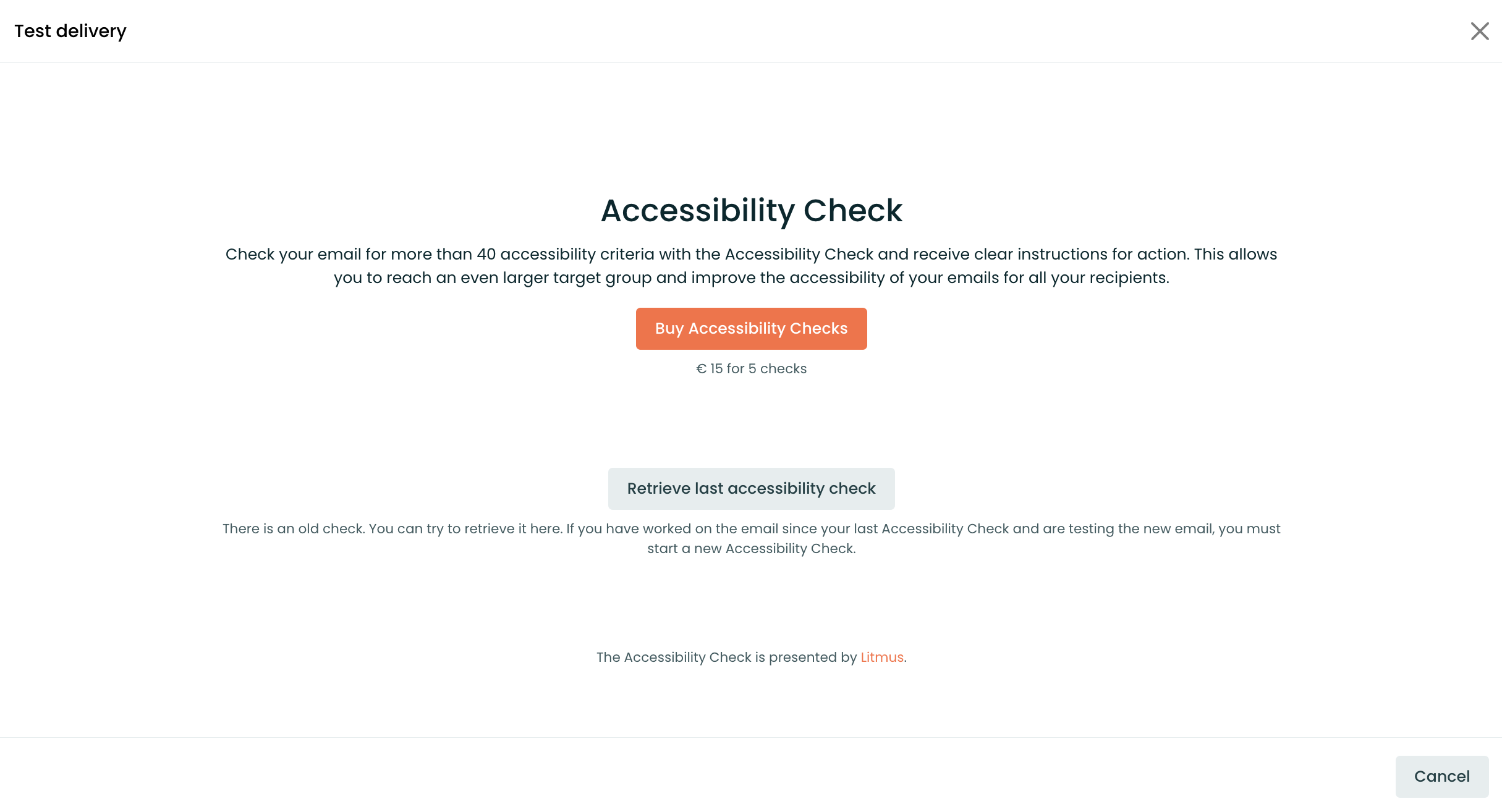Click the euro symbol in the price line

click(701, 369)
